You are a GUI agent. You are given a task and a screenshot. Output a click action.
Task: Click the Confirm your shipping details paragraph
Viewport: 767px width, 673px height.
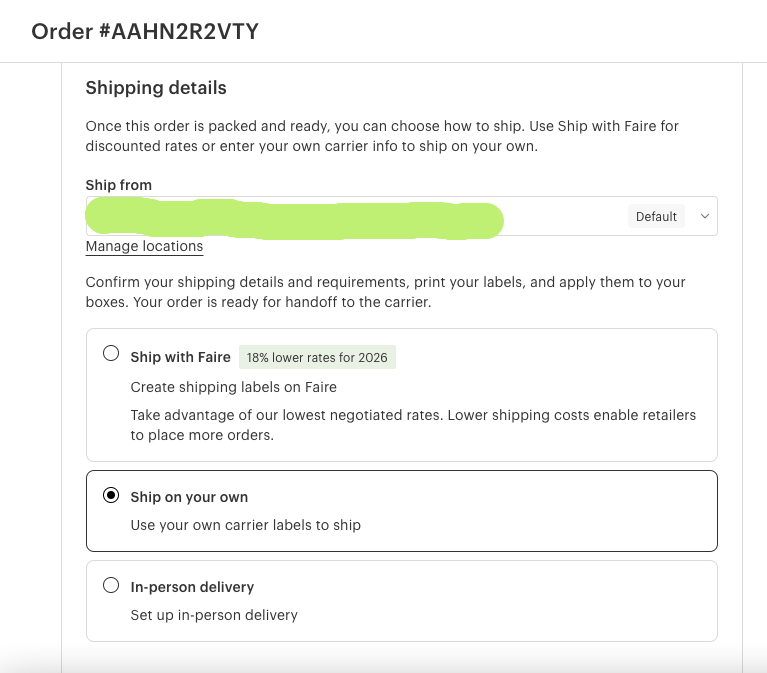[385, 292]
